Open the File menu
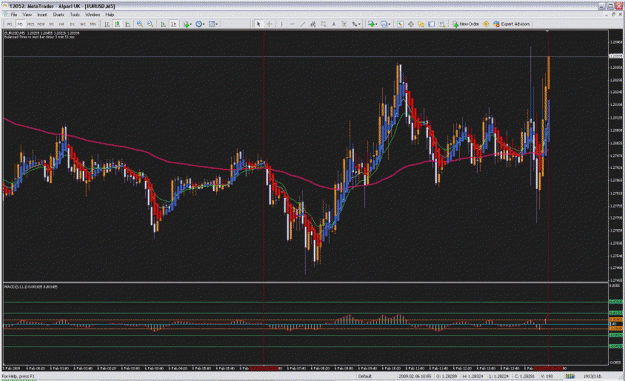This screenshot has height=381, width=625. click(14, 14)
